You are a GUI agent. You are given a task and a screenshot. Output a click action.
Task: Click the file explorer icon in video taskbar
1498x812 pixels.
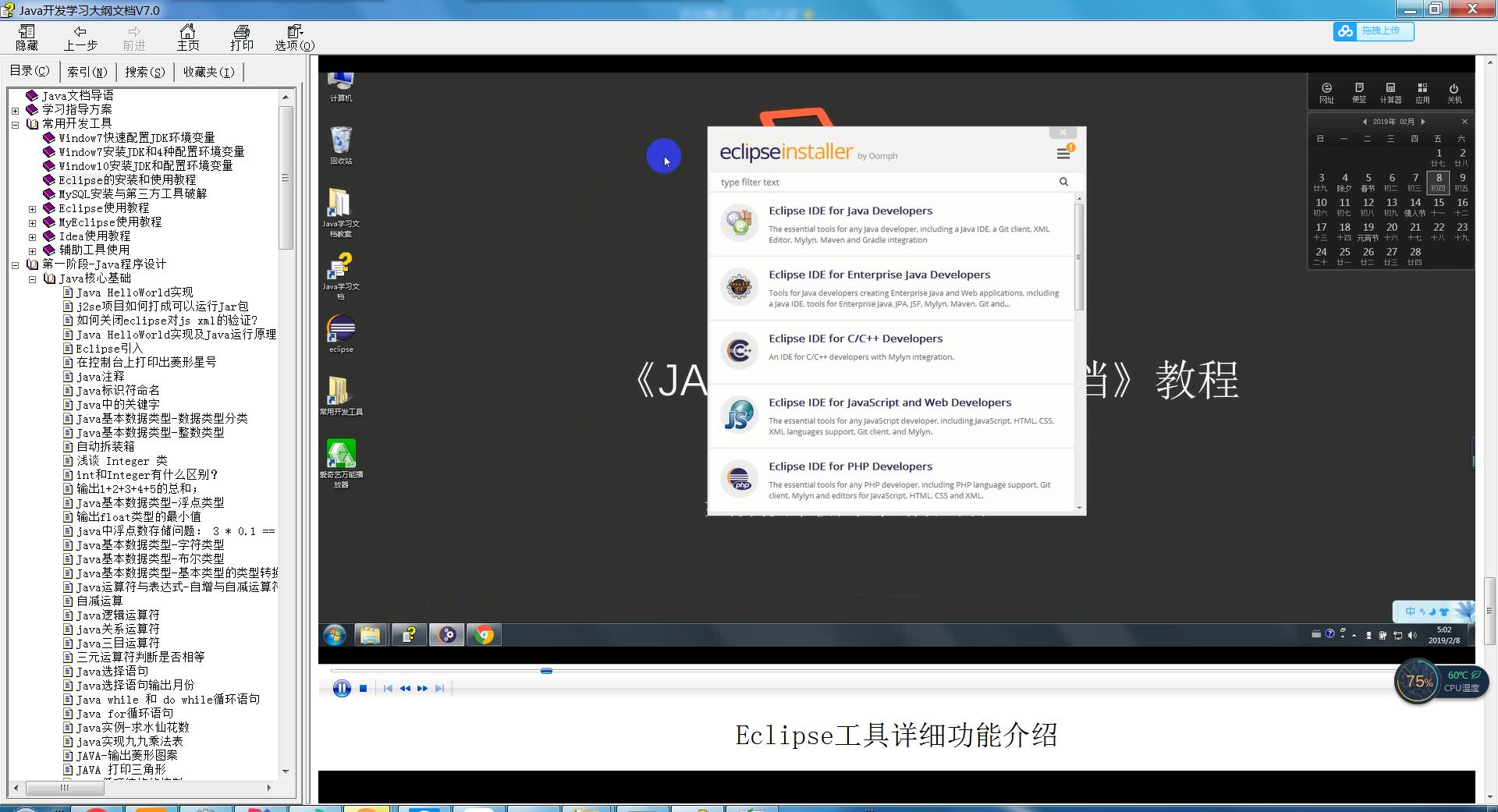[370, 635]
